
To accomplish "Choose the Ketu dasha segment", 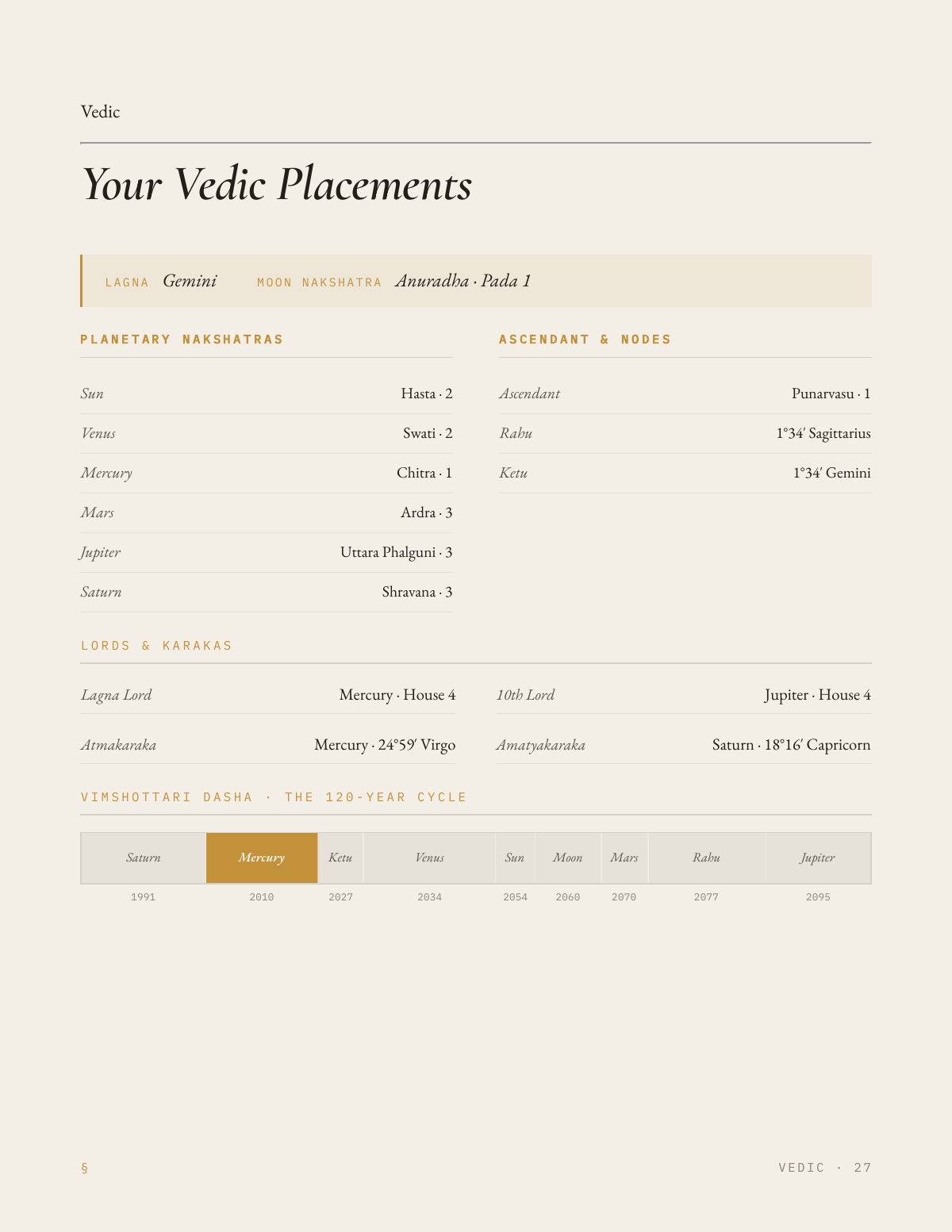I will (340, 858).
